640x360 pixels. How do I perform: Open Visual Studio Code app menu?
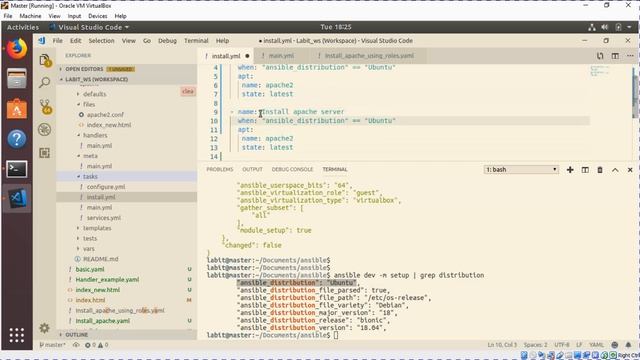[89, 27]
